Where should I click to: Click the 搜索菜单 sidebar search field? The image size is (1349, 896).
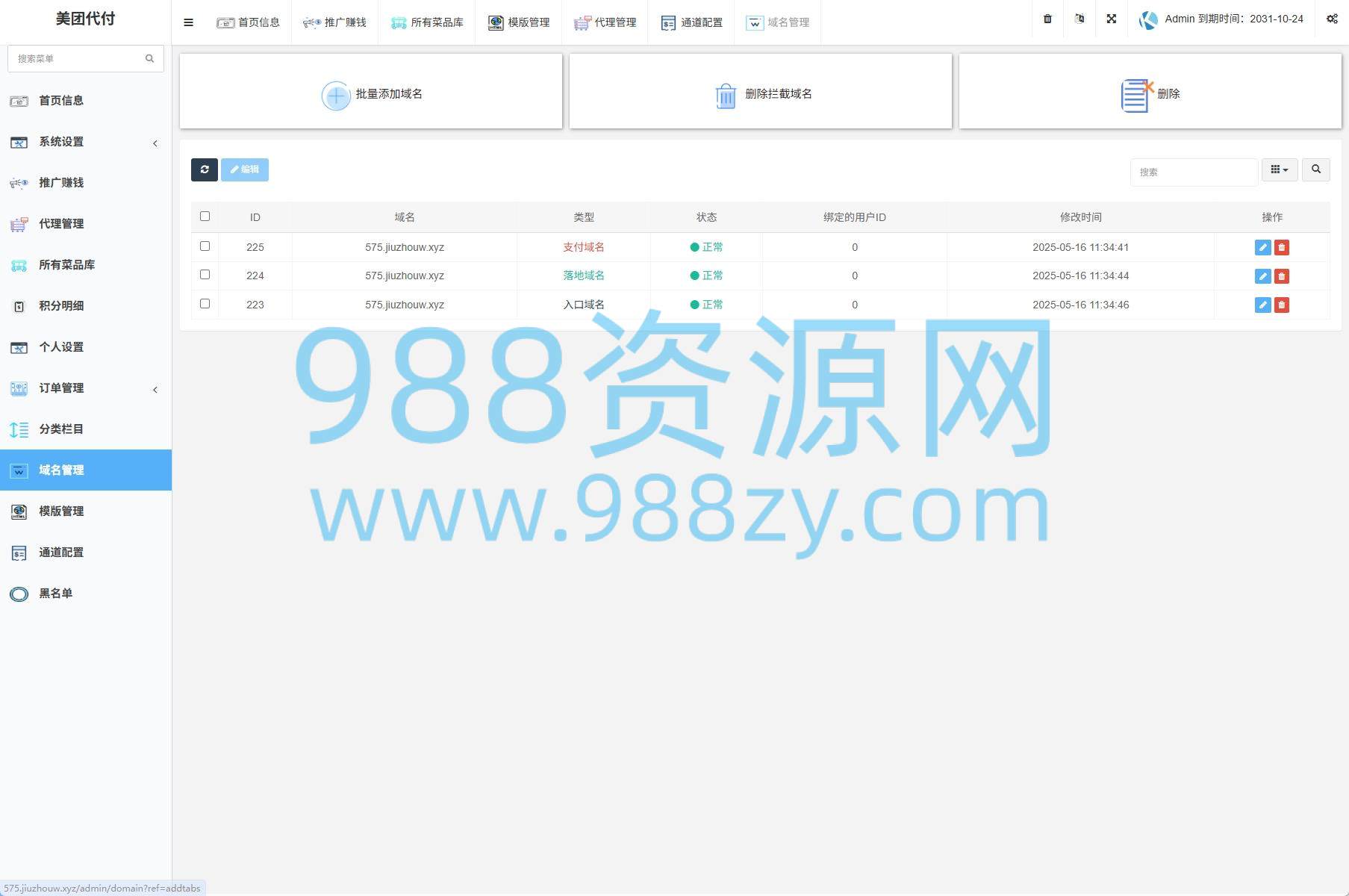coord(78,58)
